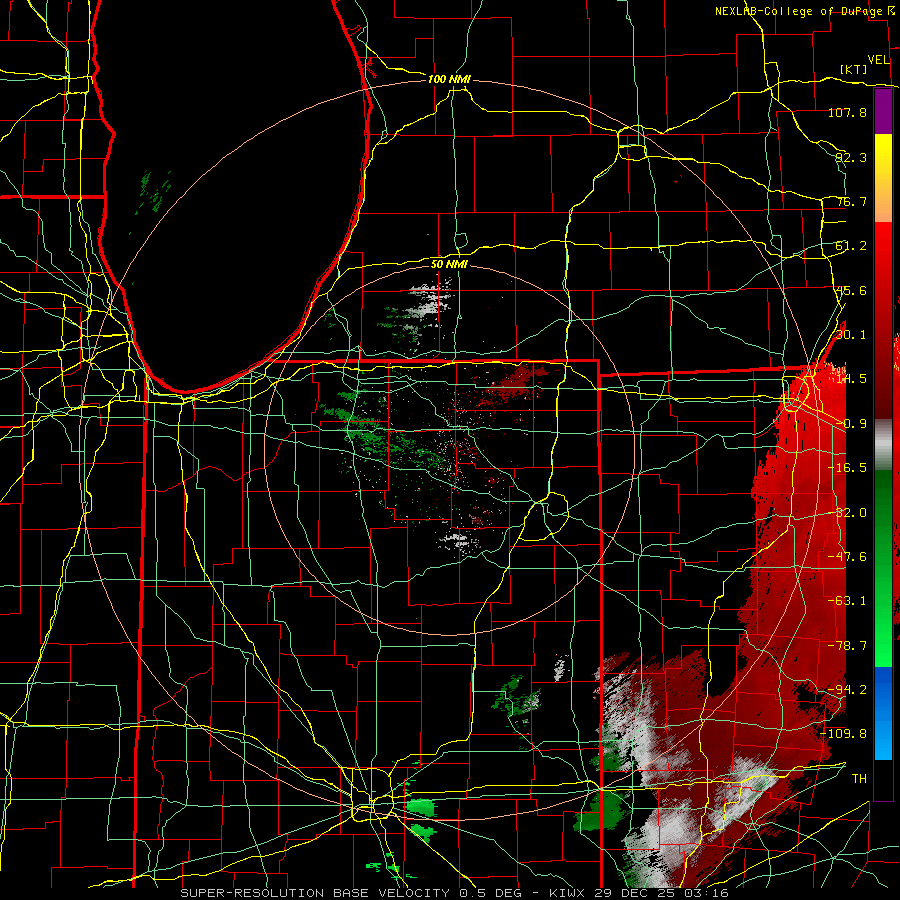Select the -109.8 velocity scale value
This screenshot has height=900, width=900.
[x=844, y=734]
